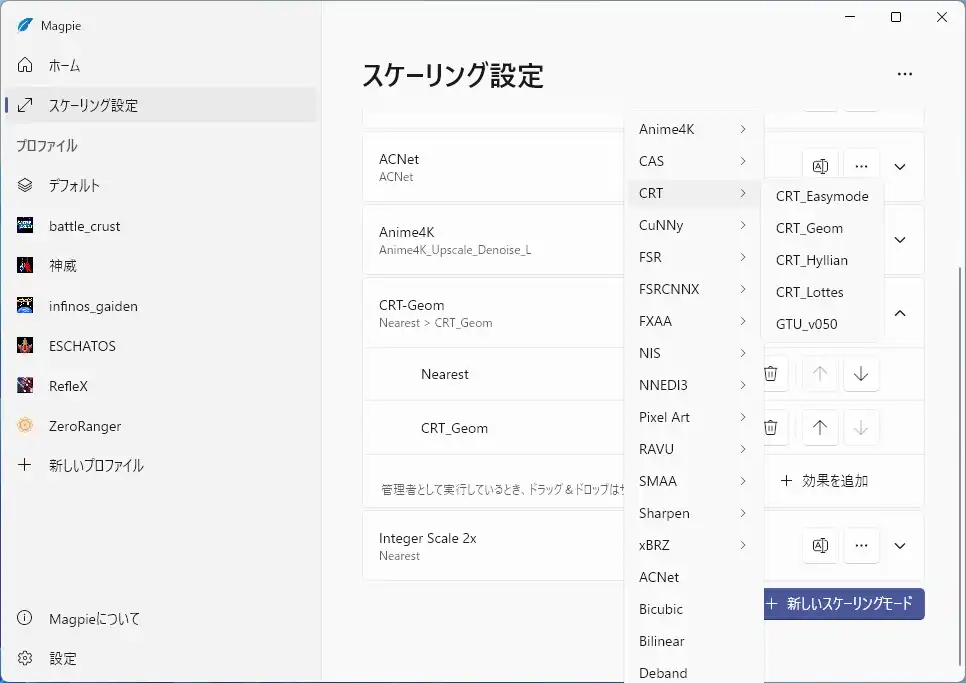Open the ZeroRanger profile

pos(85,426)
